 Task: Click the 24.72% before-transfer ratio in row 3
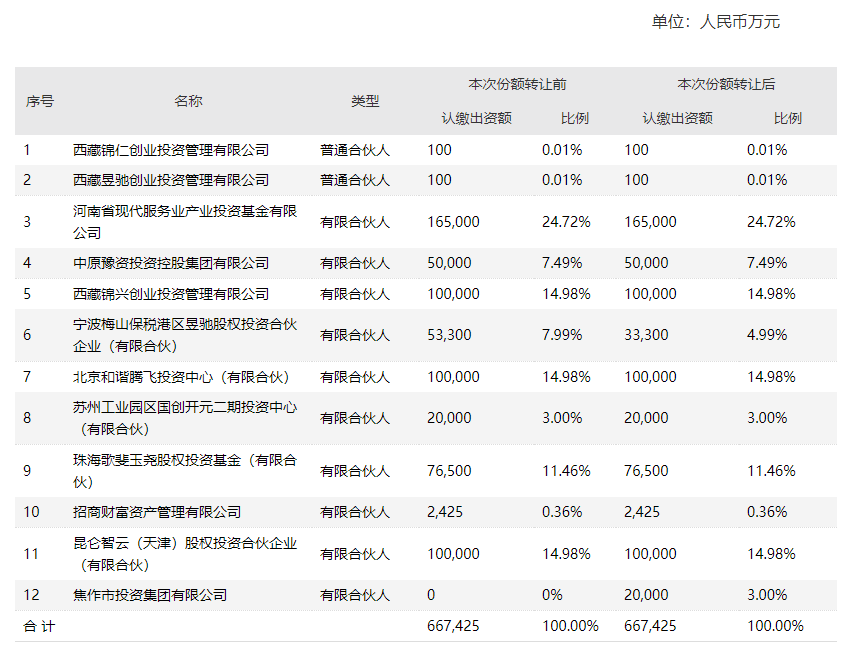pyautogui.click(x=566, y=222)
